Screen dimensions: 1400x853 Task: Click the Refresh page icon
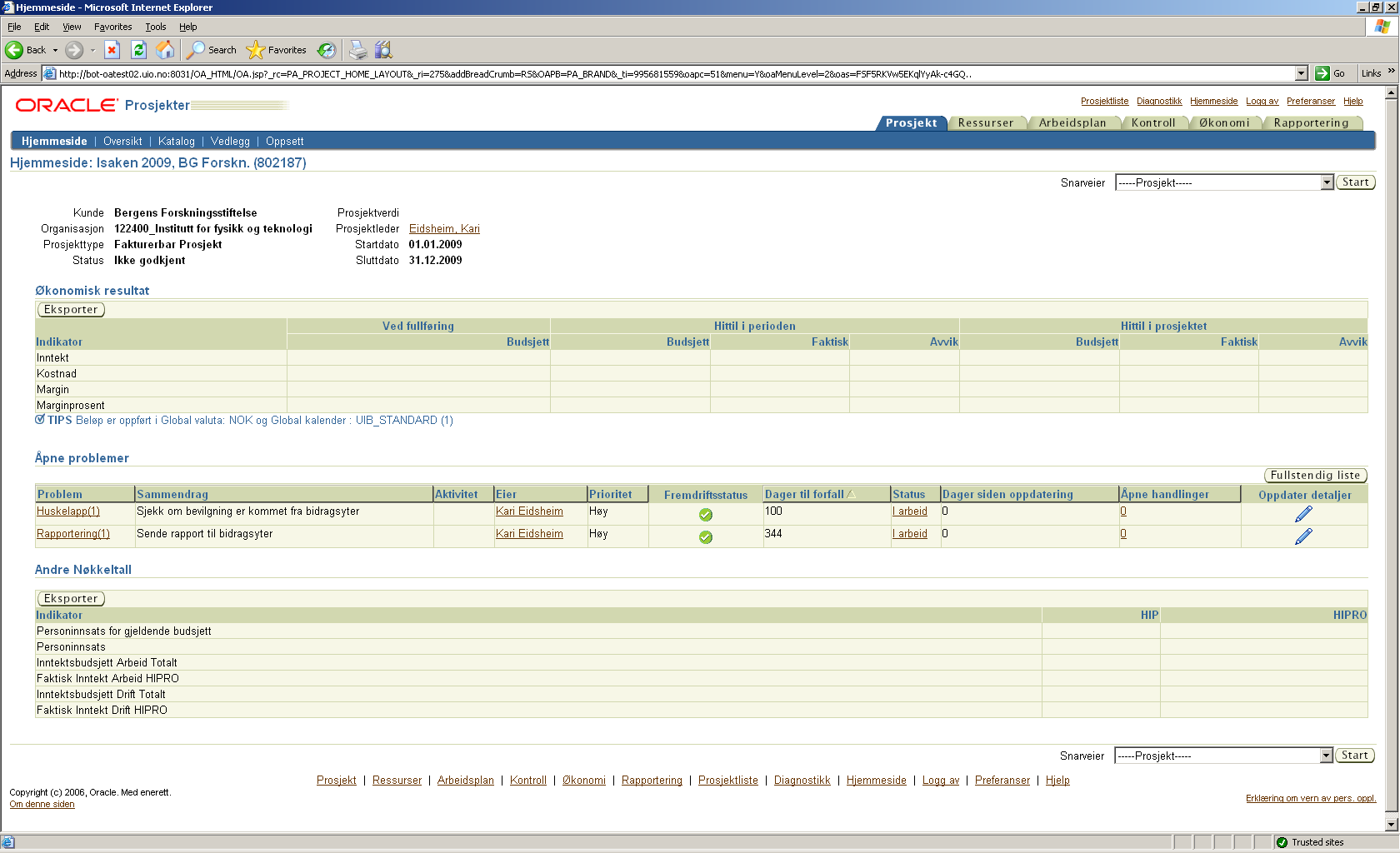[x=139, y=50]
